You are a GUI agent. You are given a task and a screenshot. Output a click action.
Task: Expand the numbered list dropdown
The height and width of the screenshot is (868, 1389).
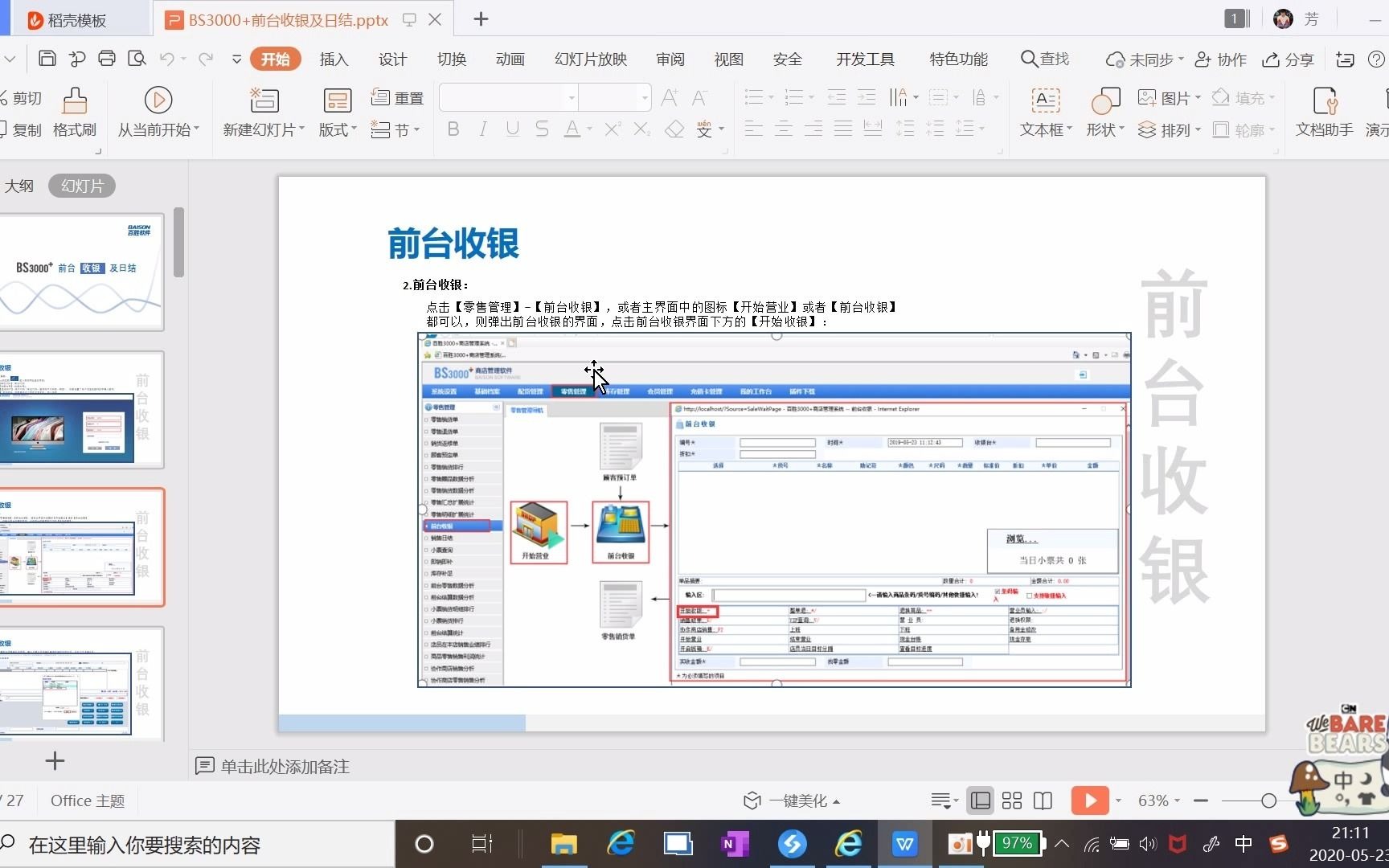[811, 98]
